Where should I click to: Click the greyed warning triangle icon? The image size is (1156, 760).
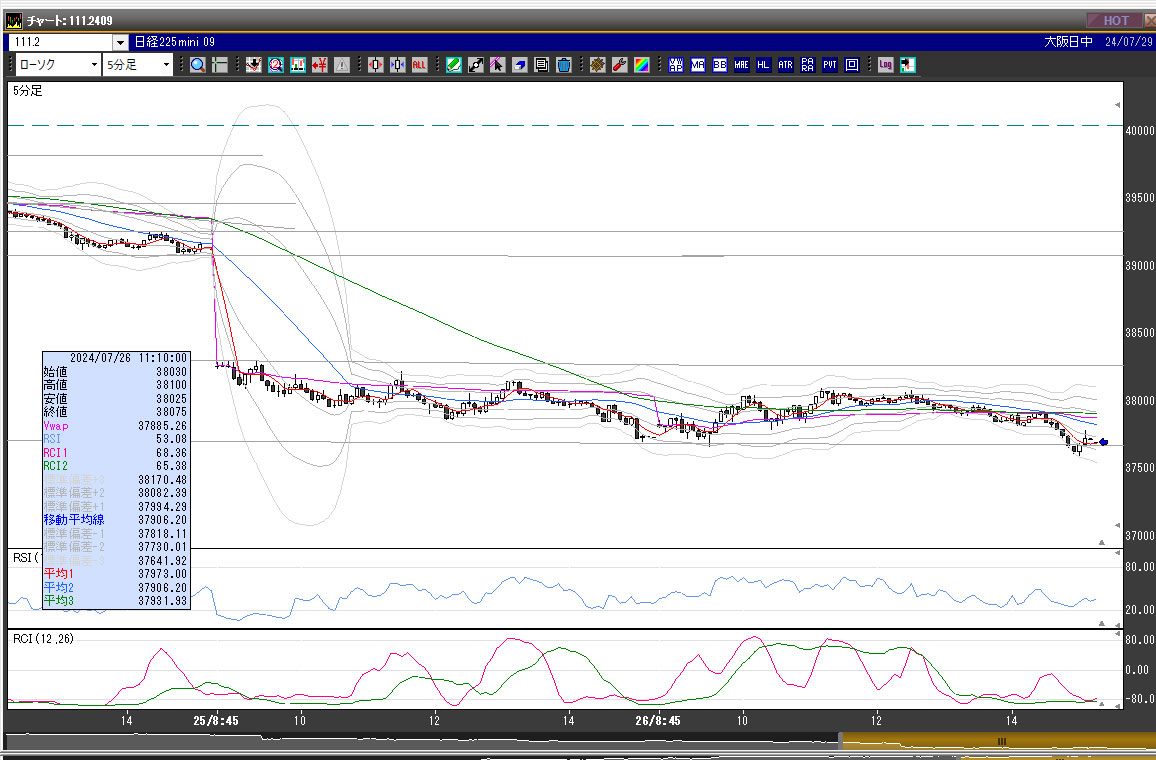tap(342, 65)
